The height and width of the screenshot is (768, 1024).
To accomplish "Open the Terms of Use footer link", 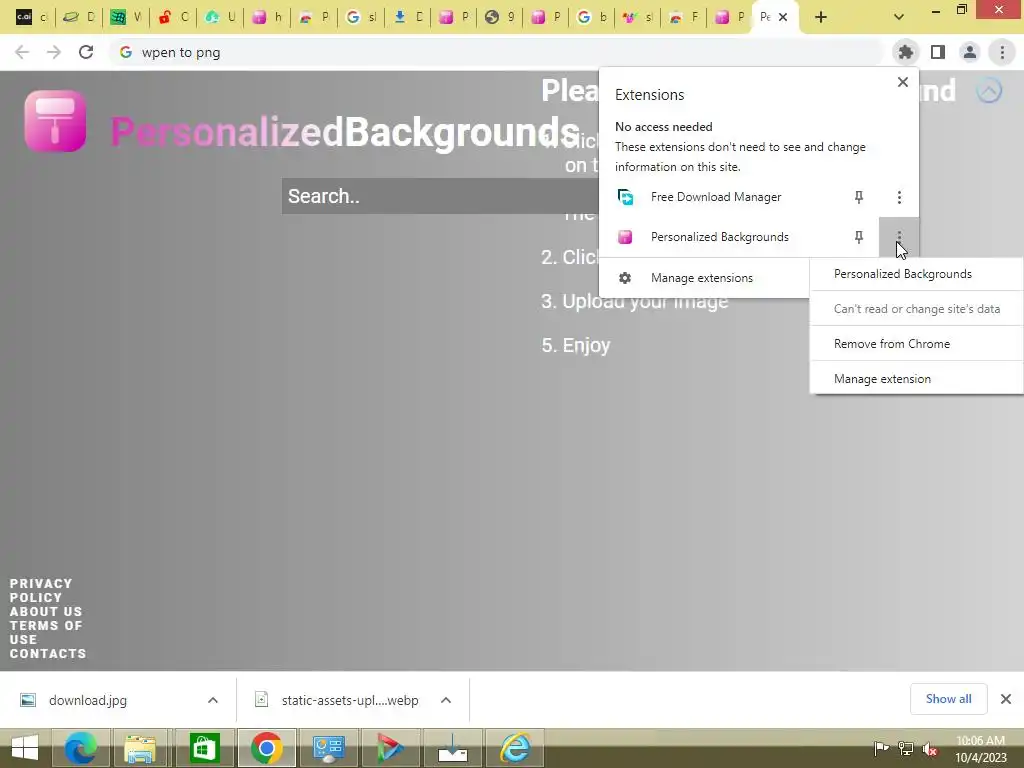I will (x=46, y=633).
